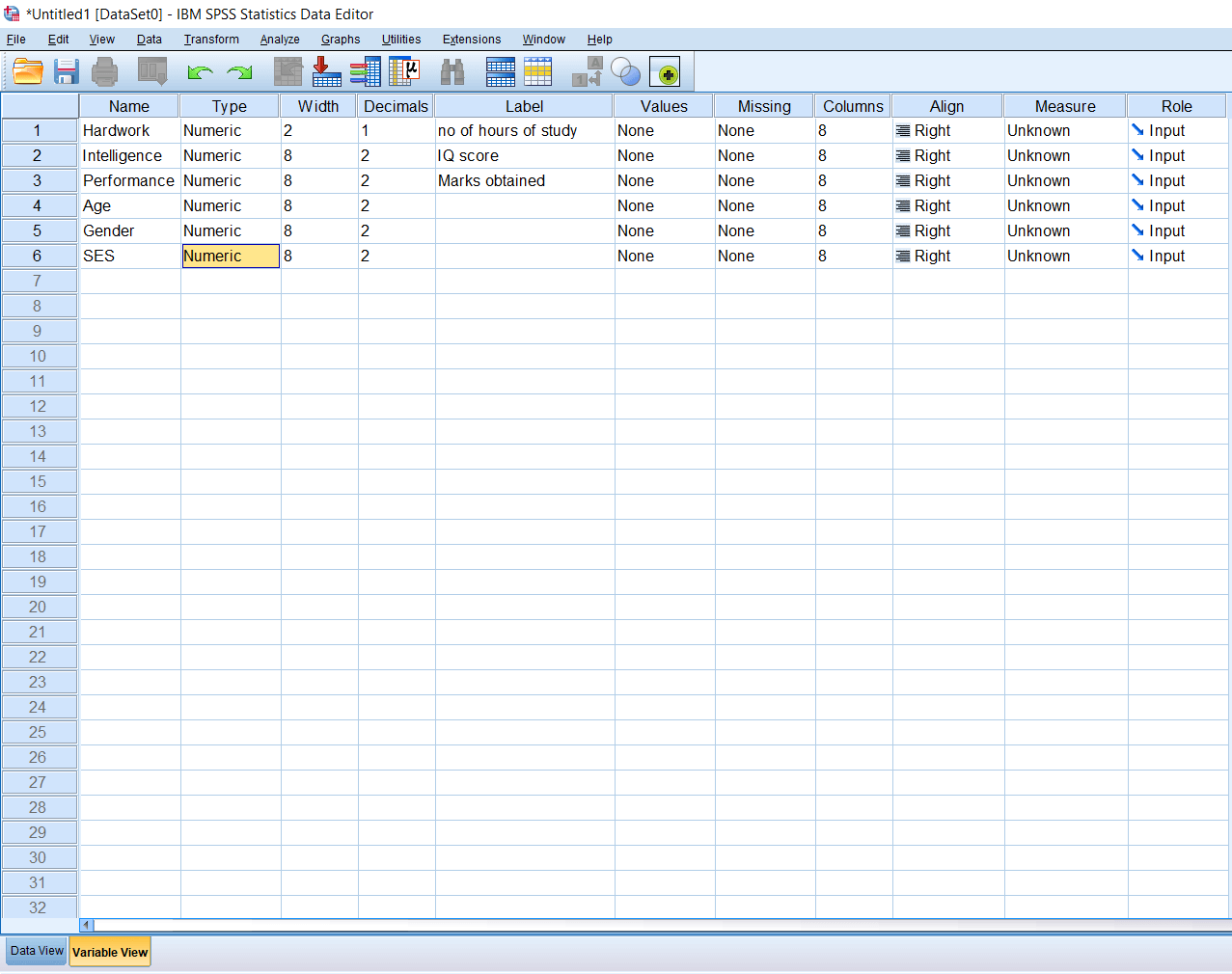Open the Analyze menu
Screen dimensions: 1232x974
[279, 39]
